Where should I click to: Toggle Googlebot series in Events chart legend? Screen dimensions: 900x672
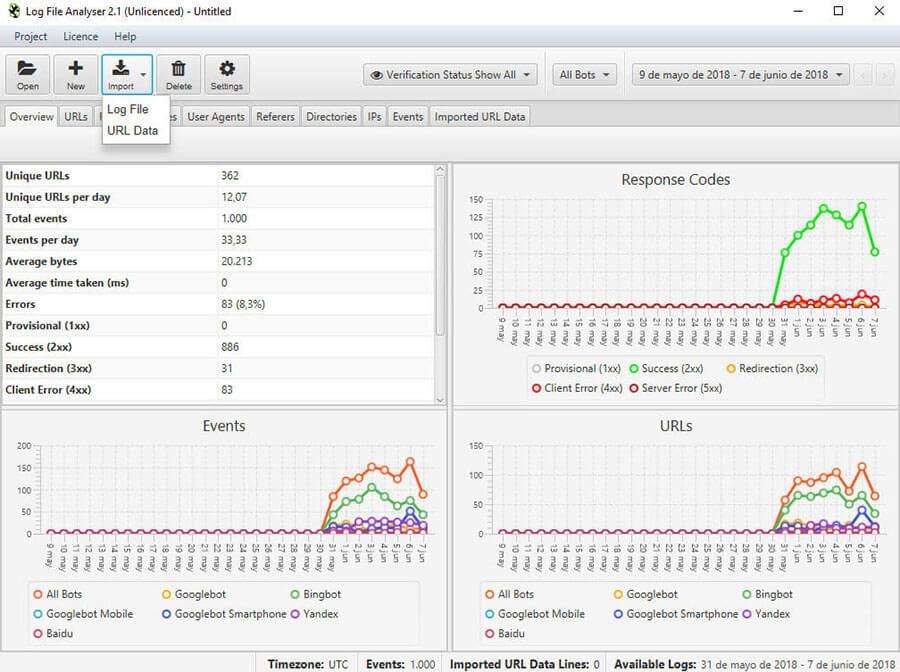[x=193, y=594]
